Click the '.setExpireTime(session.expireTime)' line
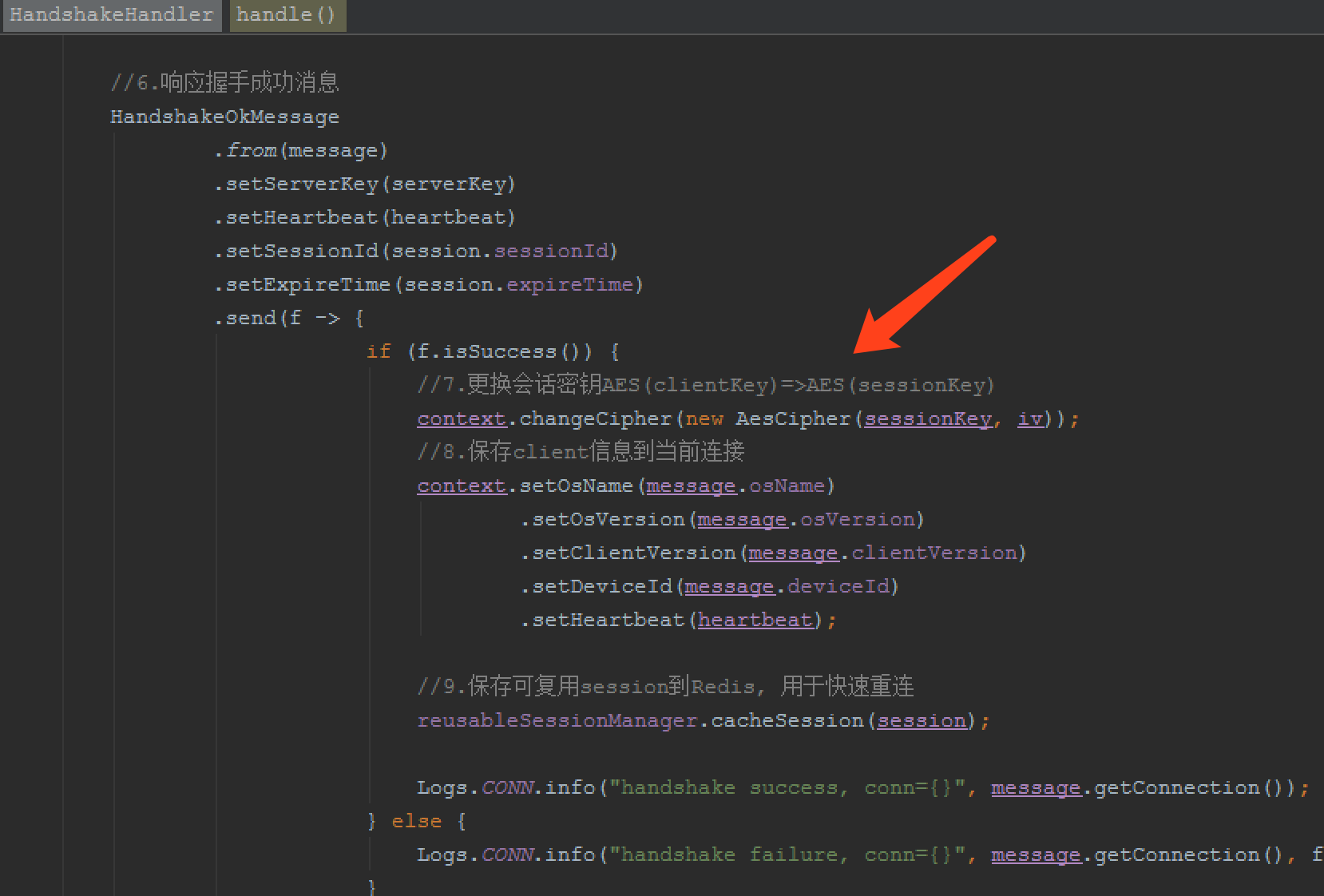The height and width of the screenshot is (896, 1324). point(429,284)
